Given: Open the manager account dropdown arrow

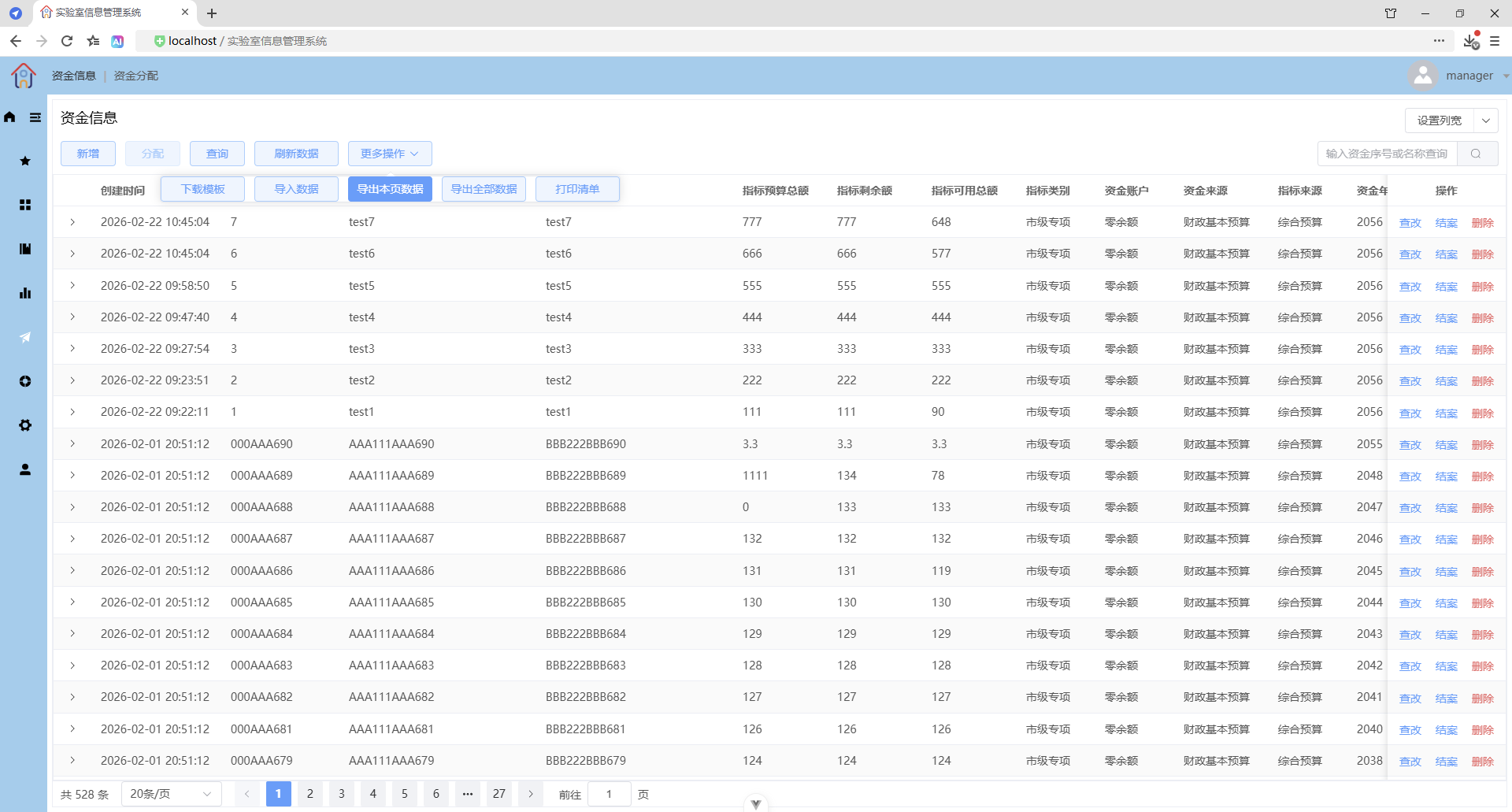Looking at the screenshot, I should pyautogui.click(x=1506, y=76).
